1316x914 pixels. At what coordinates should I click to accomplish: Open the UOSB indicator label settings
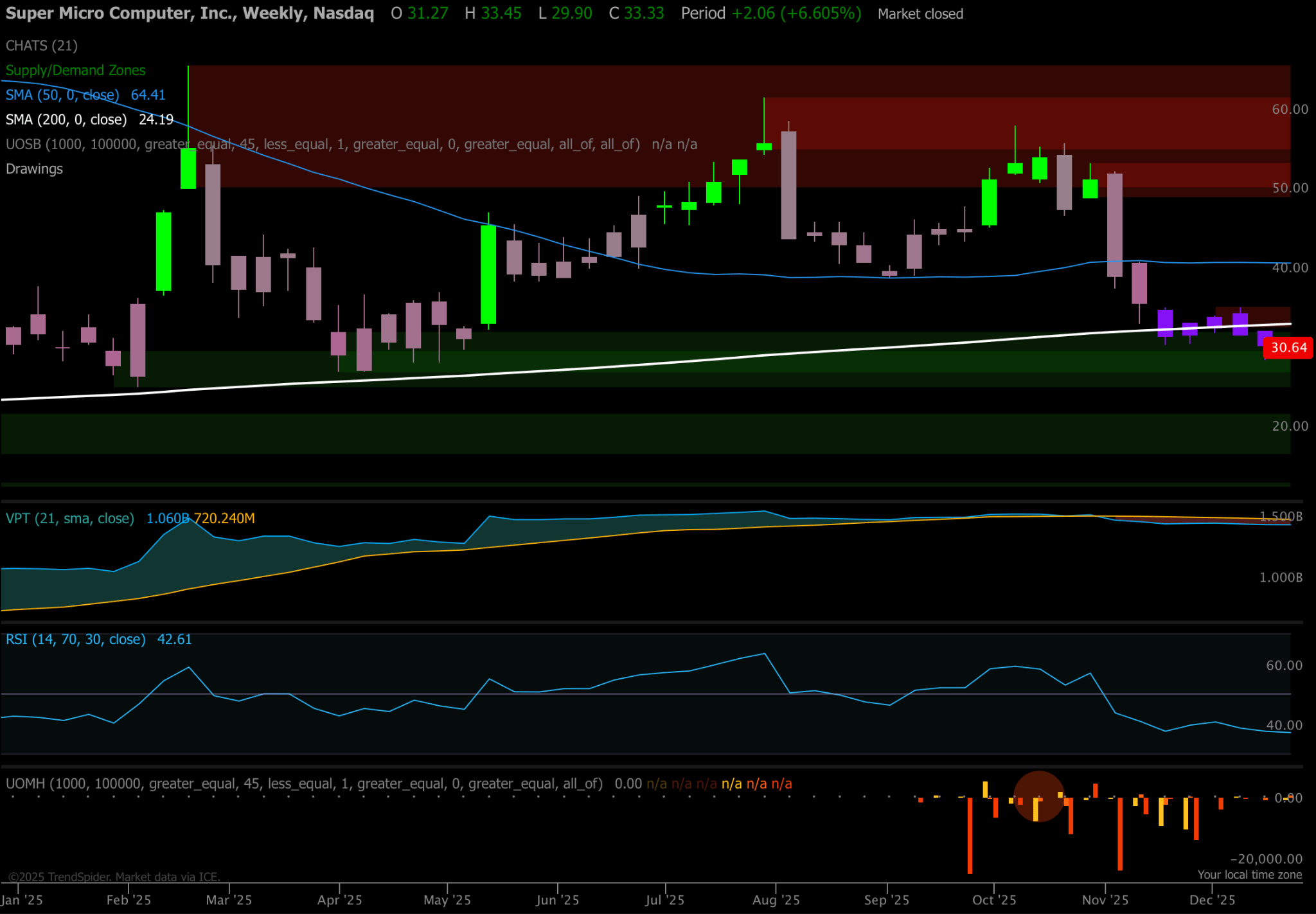coord(323,144)
